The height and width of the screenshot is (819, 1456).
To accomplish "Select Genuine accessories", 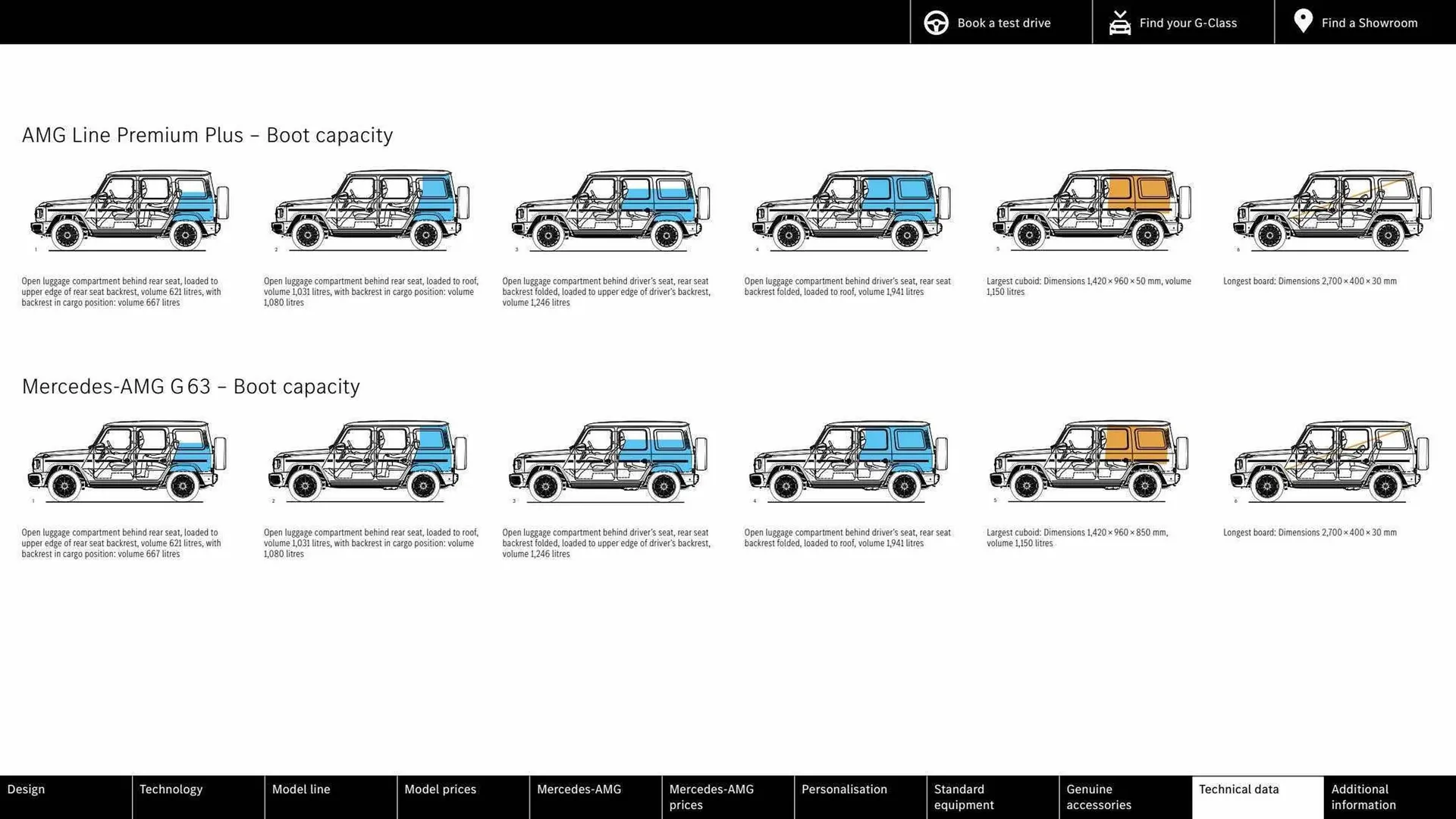I will click(x=1124, y=796).
